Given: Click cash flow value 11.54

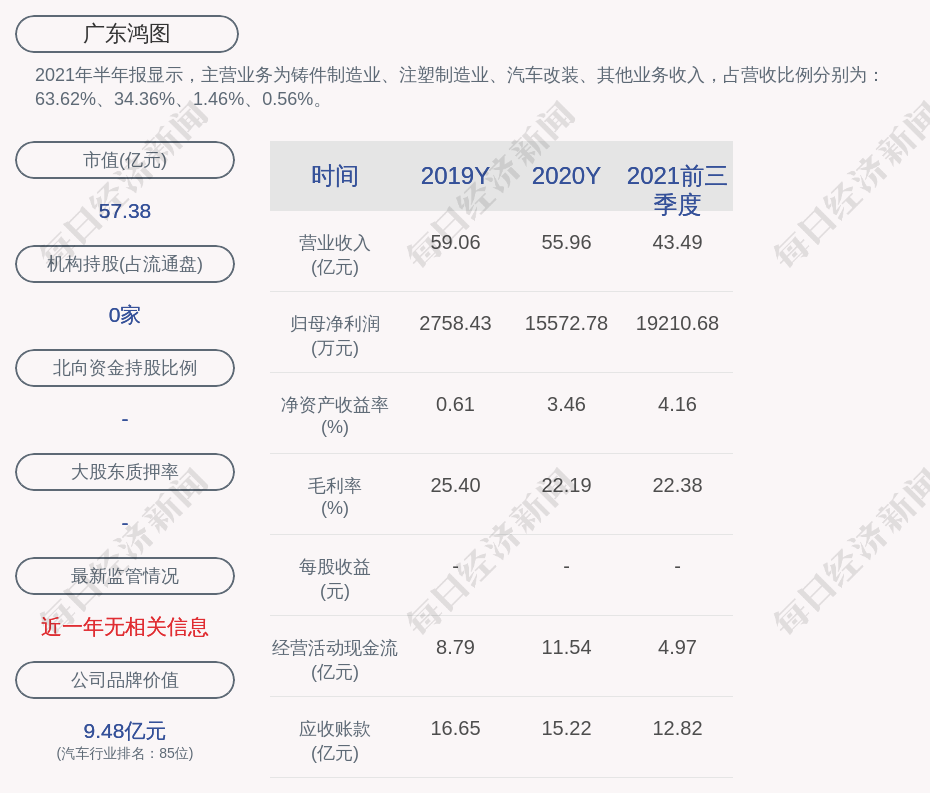Looking at the screenshot, I should [x=566, y=647].
